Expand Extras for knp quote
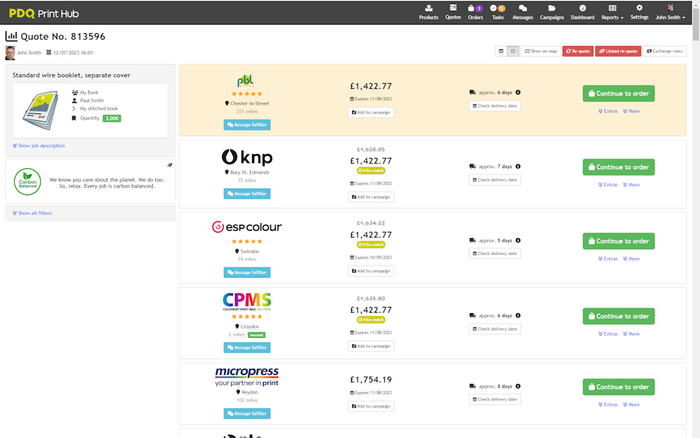This screenshot has height=438, width=700. pyautogui.click(x=608, y=185)
